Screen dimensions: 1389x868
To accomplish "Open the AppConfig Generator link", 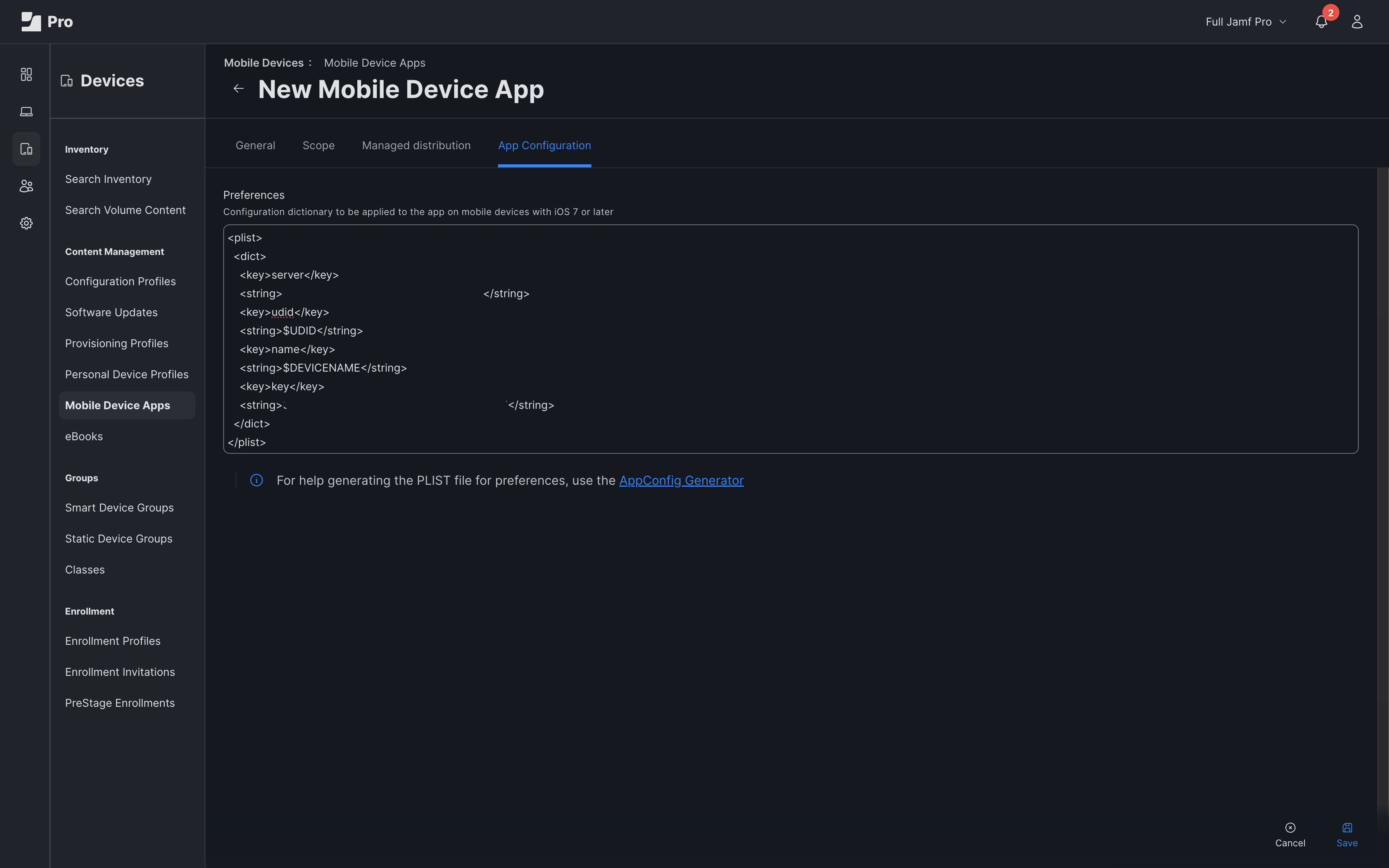I will click(681, 480).
